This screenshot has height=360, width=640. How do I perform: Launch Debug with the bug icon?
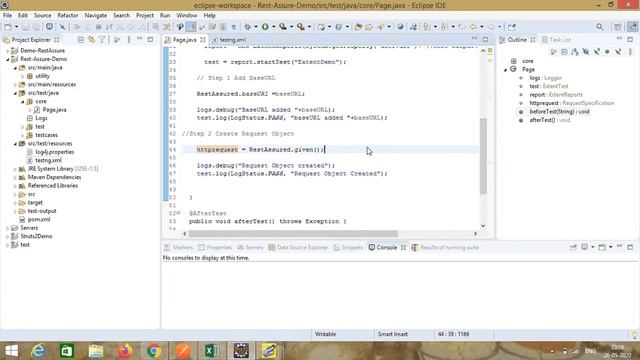[x=247, y=27]
